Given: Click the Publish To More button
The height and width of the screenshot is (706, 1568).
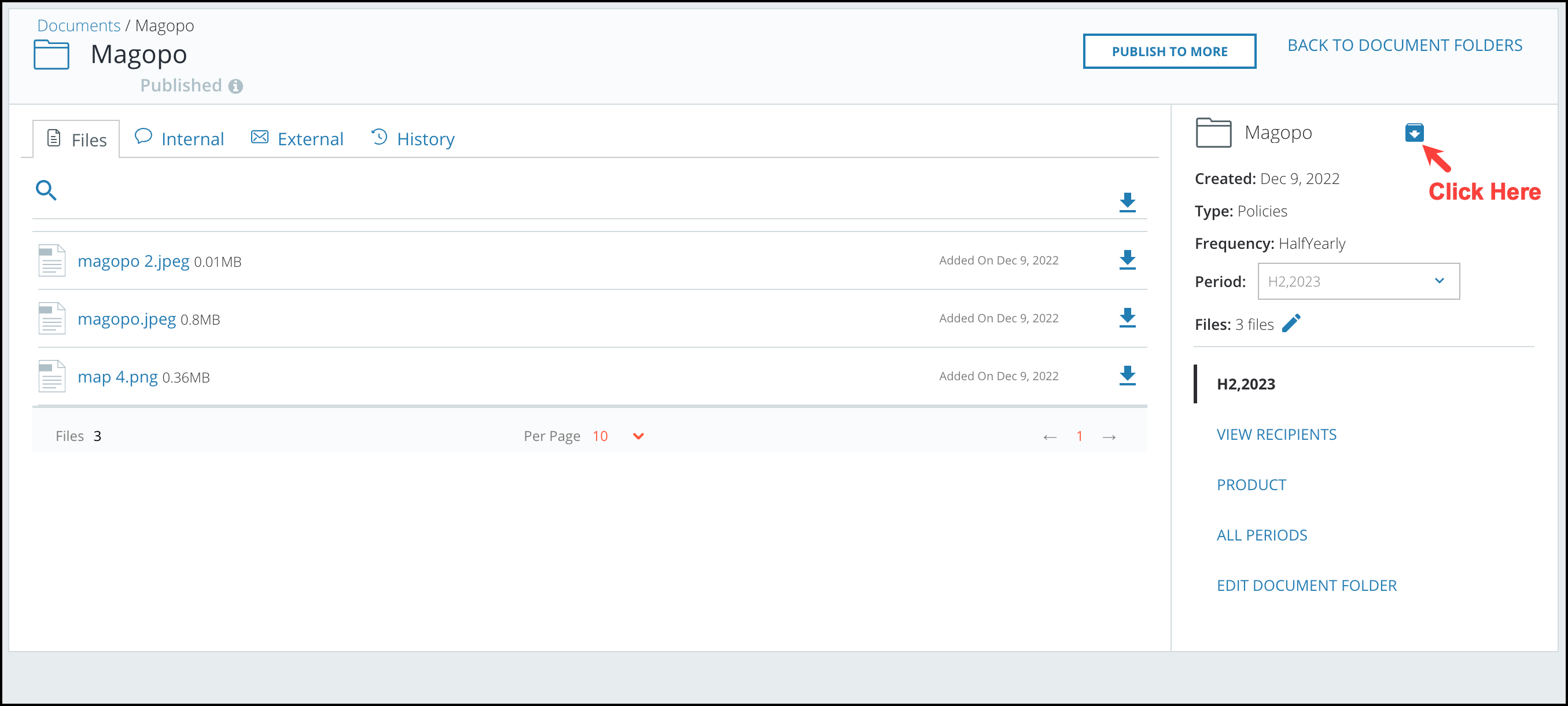Looking at the screenshot, I should pos(1169,51).
